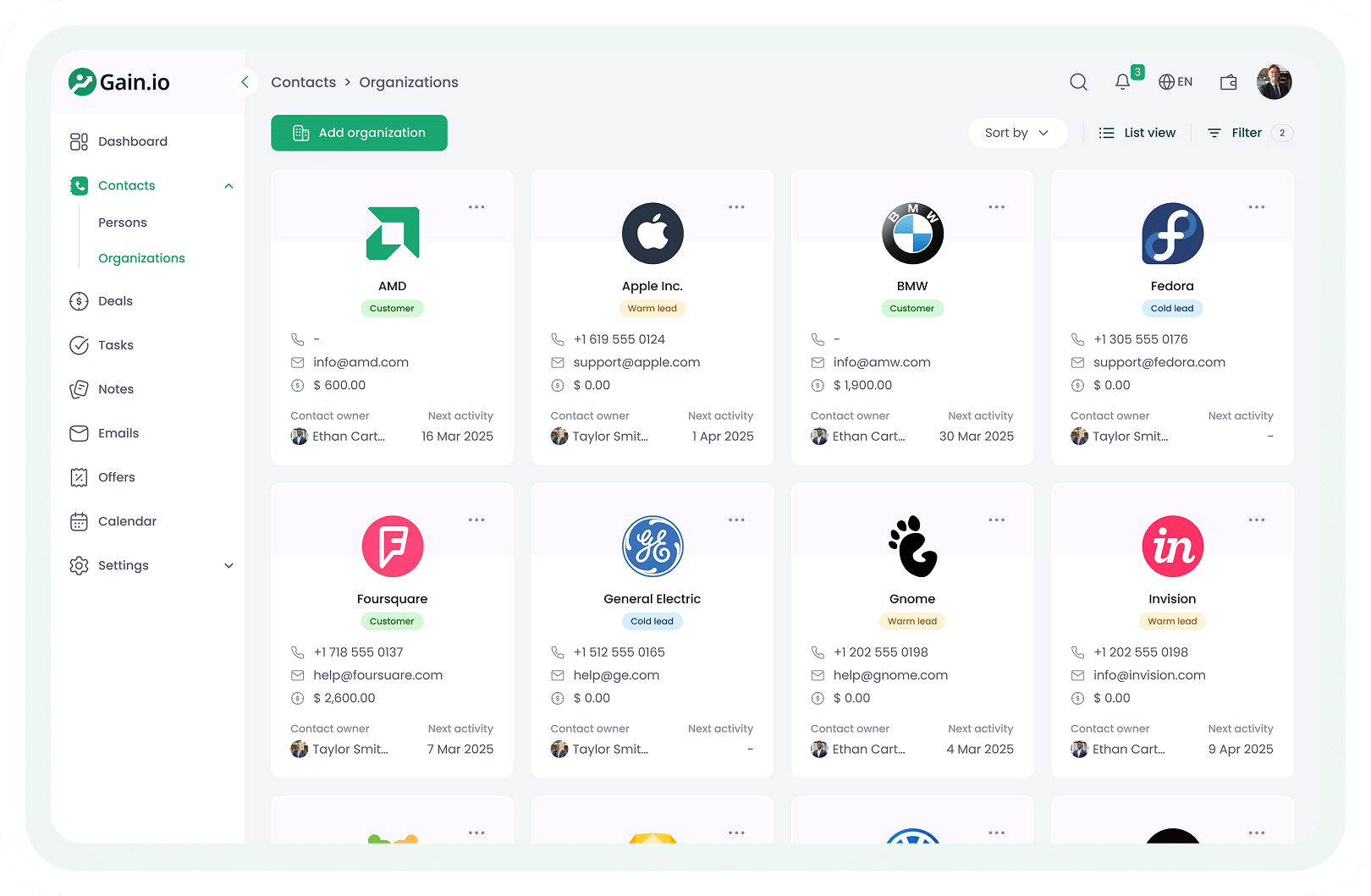Open Persons under Contacts

[123, 223]
